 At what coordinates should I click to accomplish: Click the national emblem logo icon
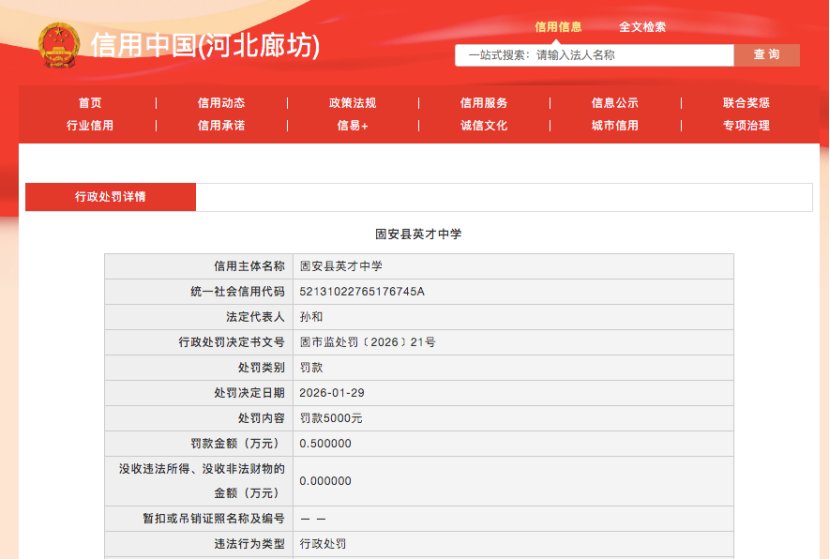[x=58, y=45]
